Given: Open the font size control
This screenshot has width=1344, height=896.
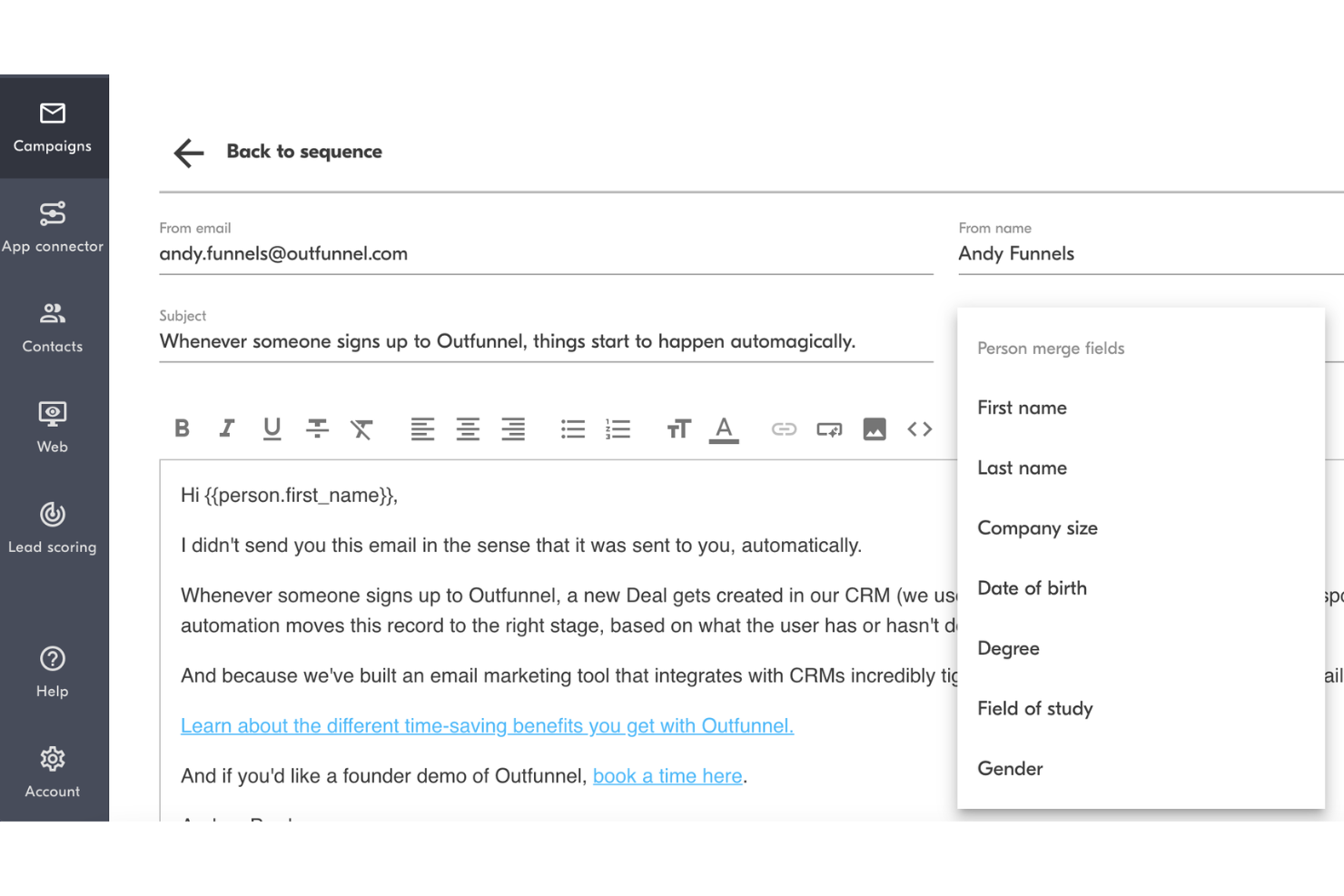Looking at the screenshot, I should [x=678, y=428].
